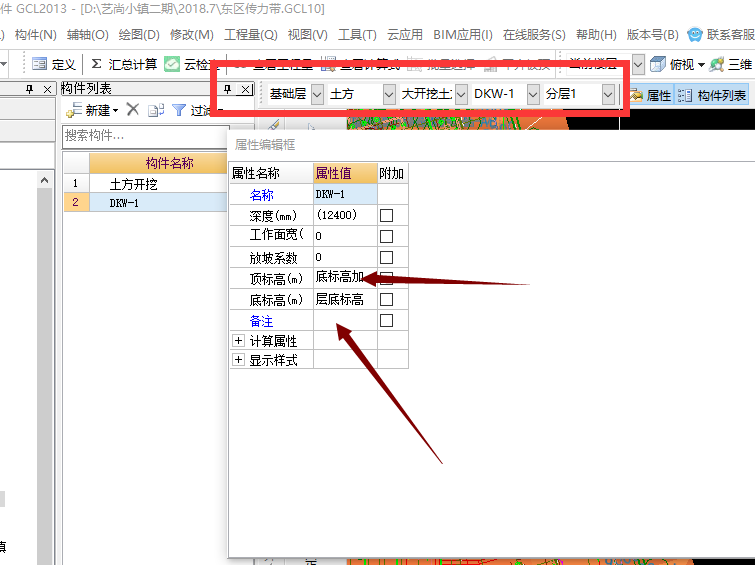Edit the 名称 value DKW-1
This screenshot has width=755, height=565.
coord(345,194)
